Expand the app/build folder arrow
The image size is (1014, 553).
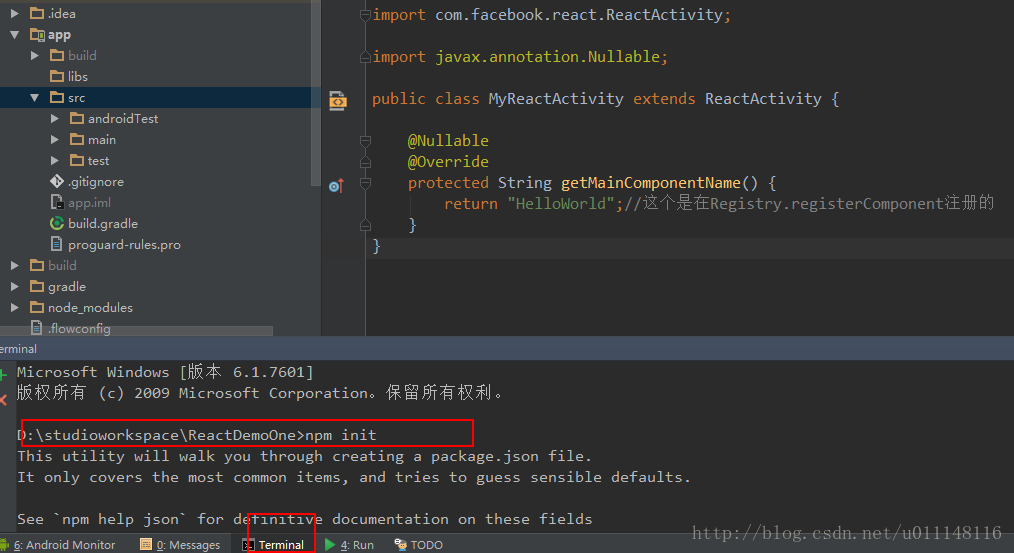[x=34, y=56]
